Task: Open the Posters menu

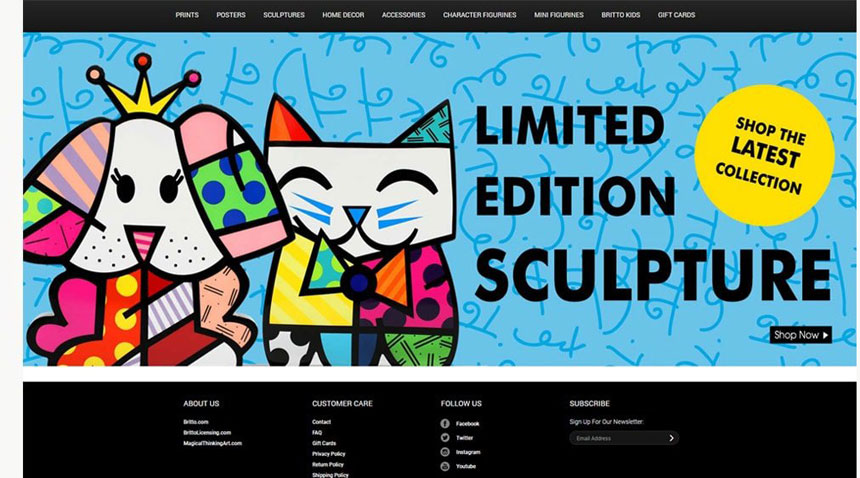Action: (x=231, y=15)
